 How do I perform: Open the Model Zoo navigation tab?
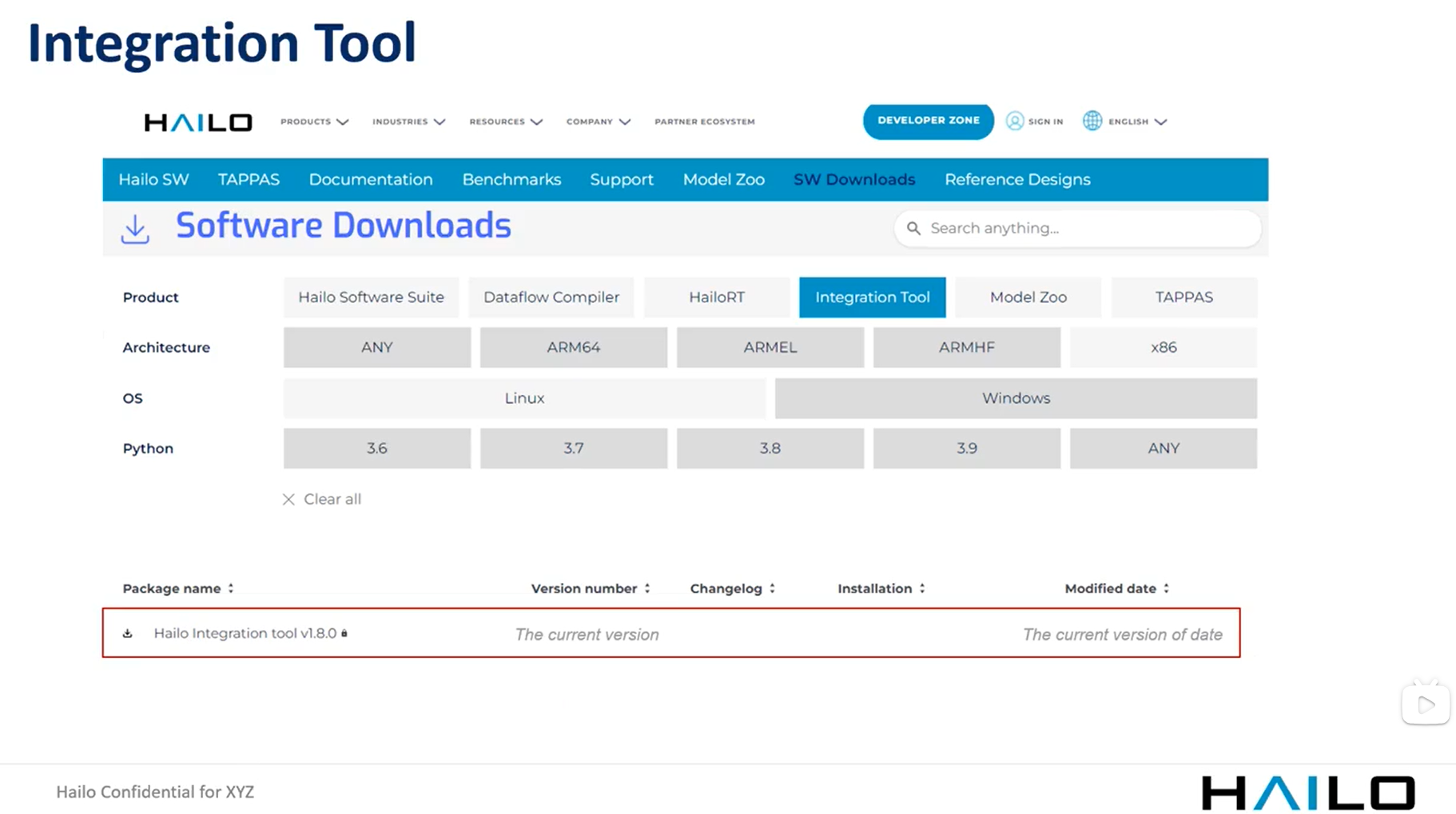(x=723, y=179)
